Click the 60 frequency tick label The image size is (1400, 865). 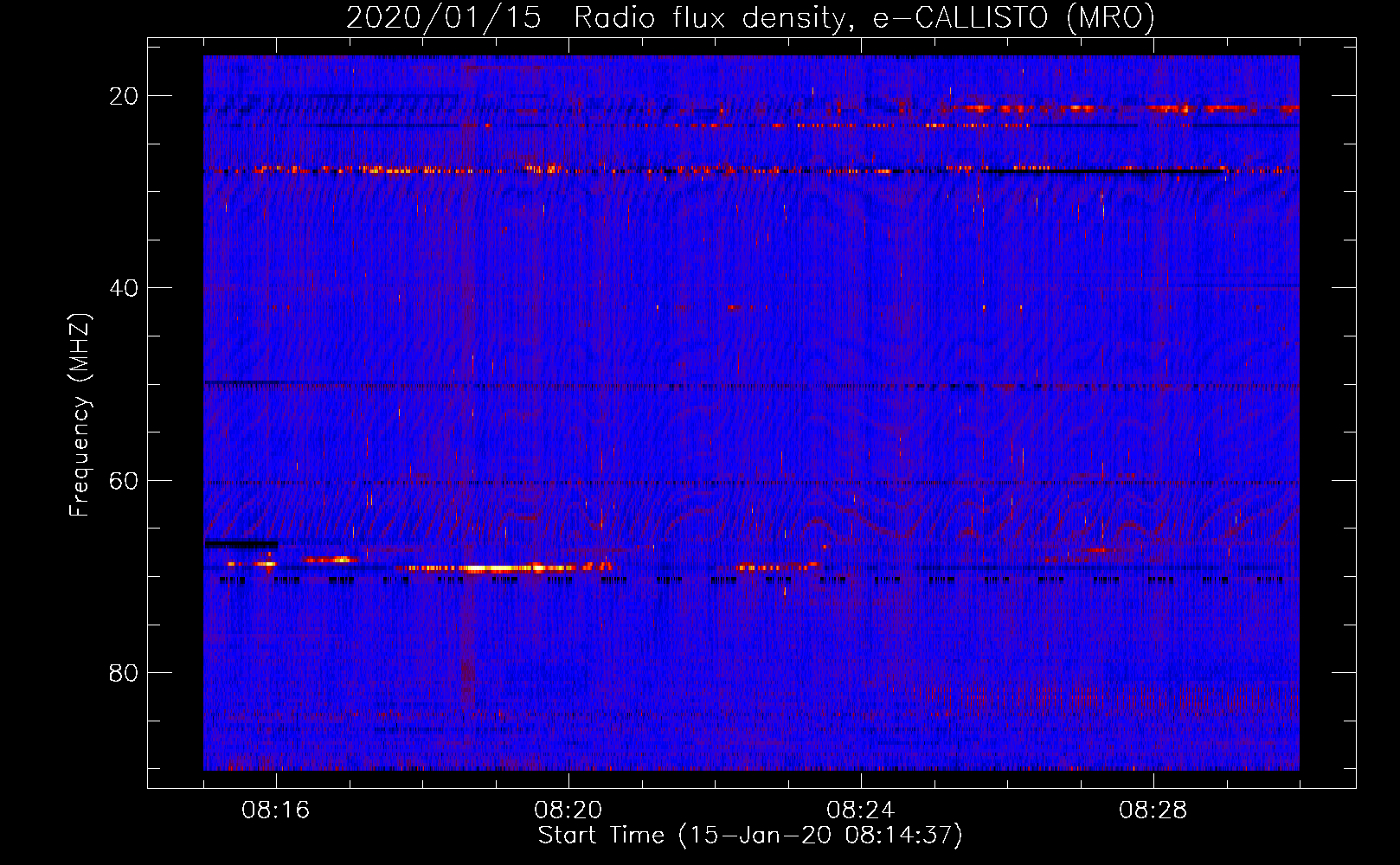tap(124, 480)
